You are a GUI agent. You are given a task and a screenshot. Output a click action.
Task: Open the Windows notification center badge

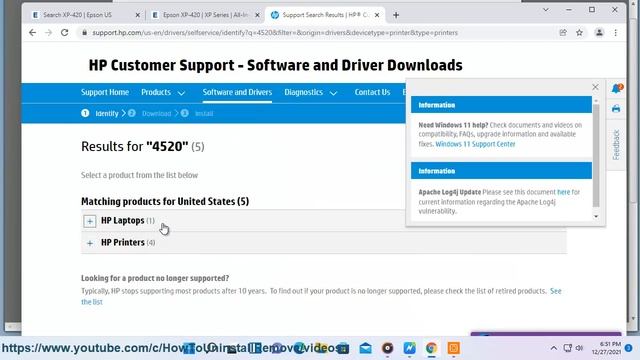tap(629, 348)
